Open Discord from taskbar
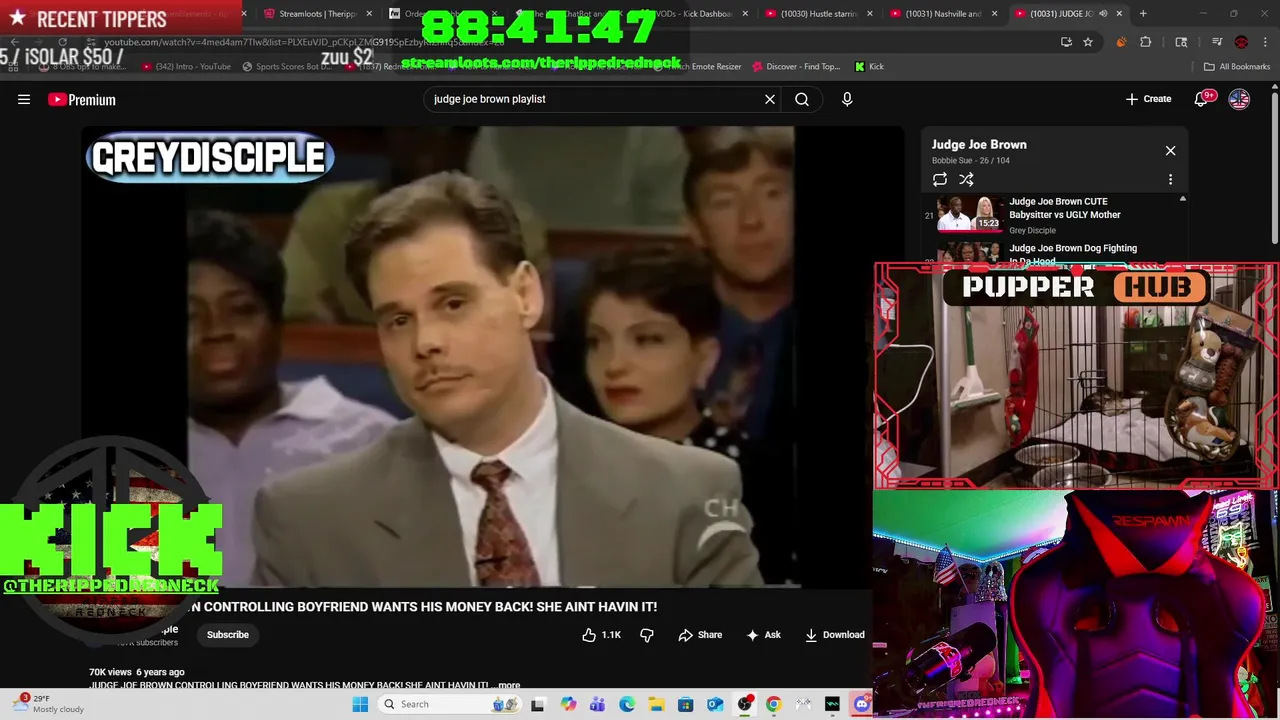This screenshot has width=1280, height=720. tap(861, 704)
